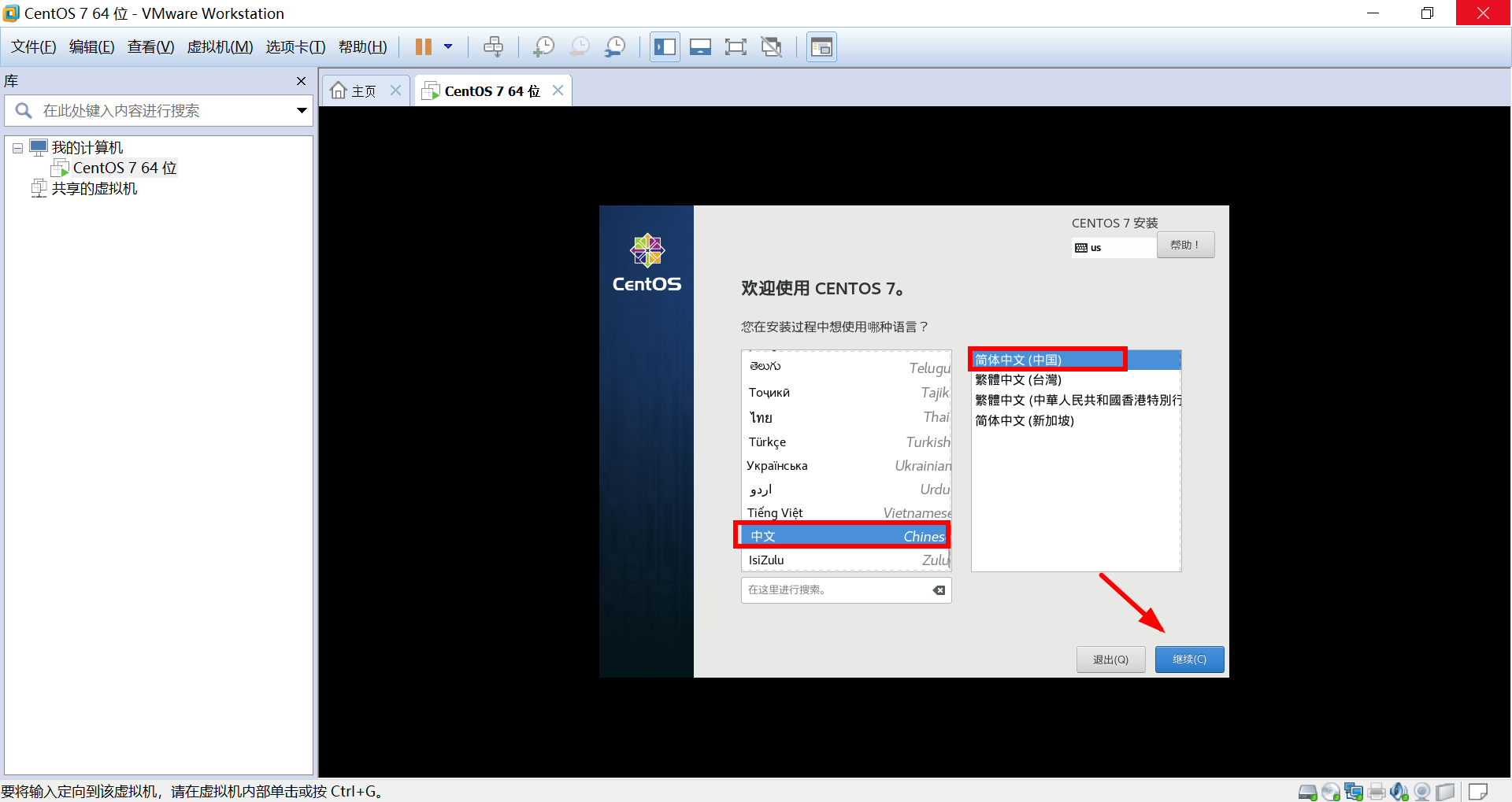Select CentOS 7 64 位 in the library tree
This screenshot has height=802, width=1512.
click(124, 168)
